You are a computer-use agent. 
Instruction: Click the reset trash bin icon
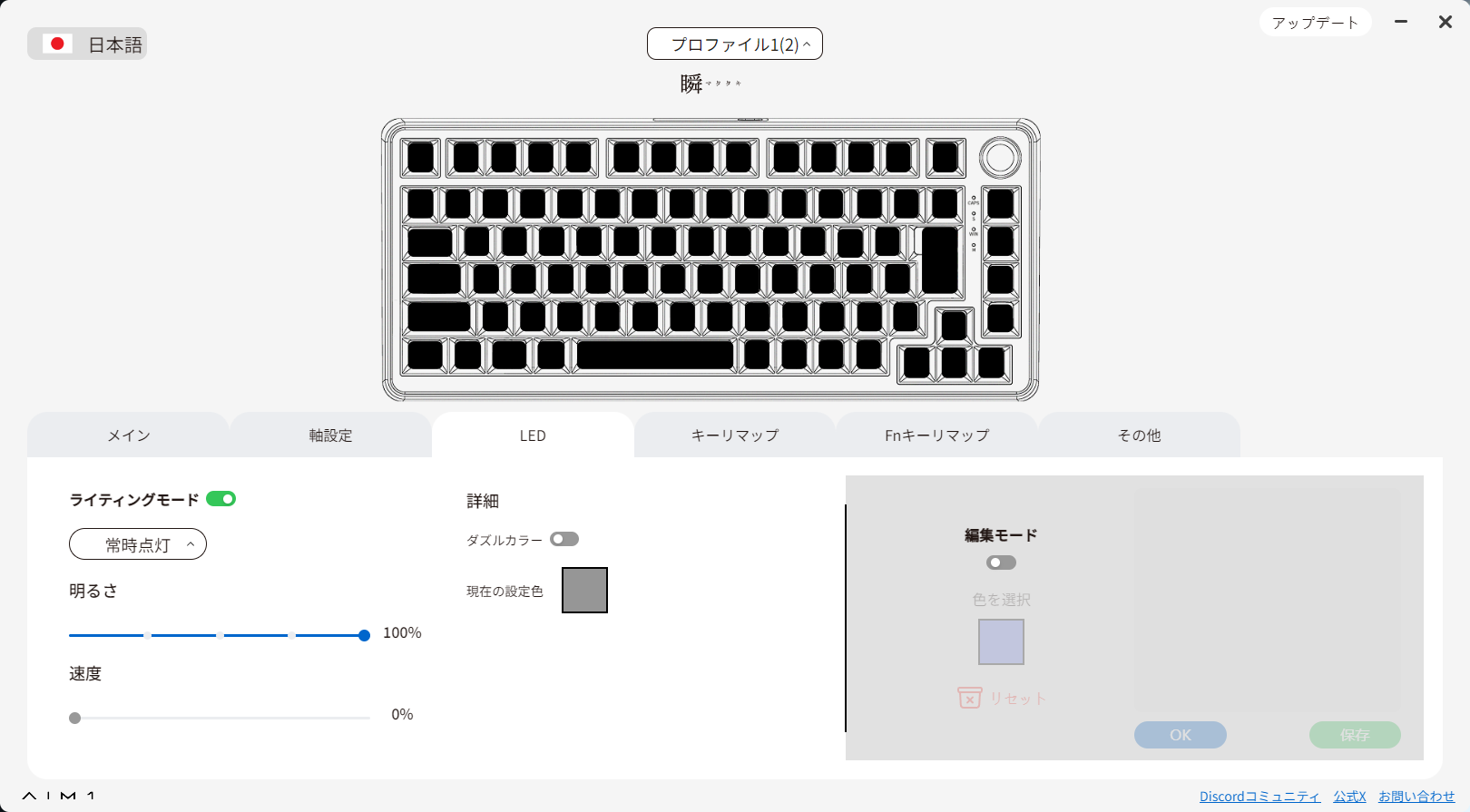tap(969, 698)
